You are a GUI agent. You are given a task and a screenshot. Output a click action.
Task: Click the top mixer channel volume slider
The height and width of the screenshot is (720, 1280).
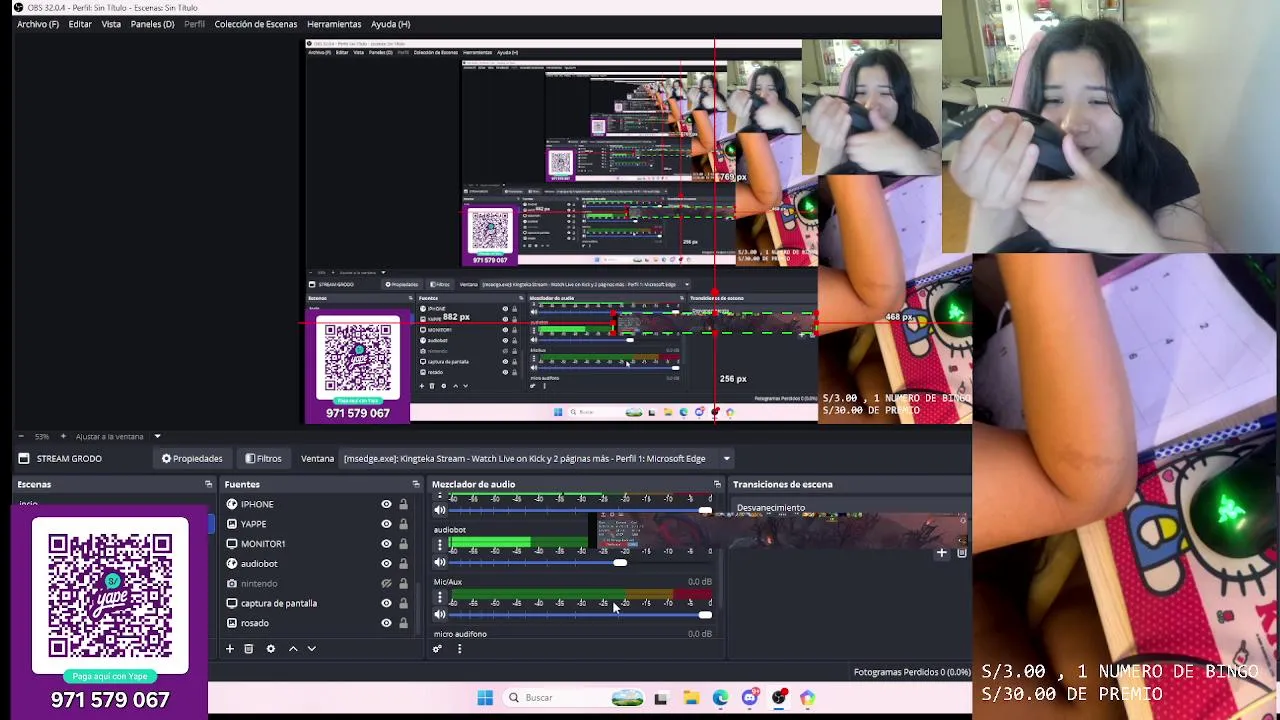point(705,511)
